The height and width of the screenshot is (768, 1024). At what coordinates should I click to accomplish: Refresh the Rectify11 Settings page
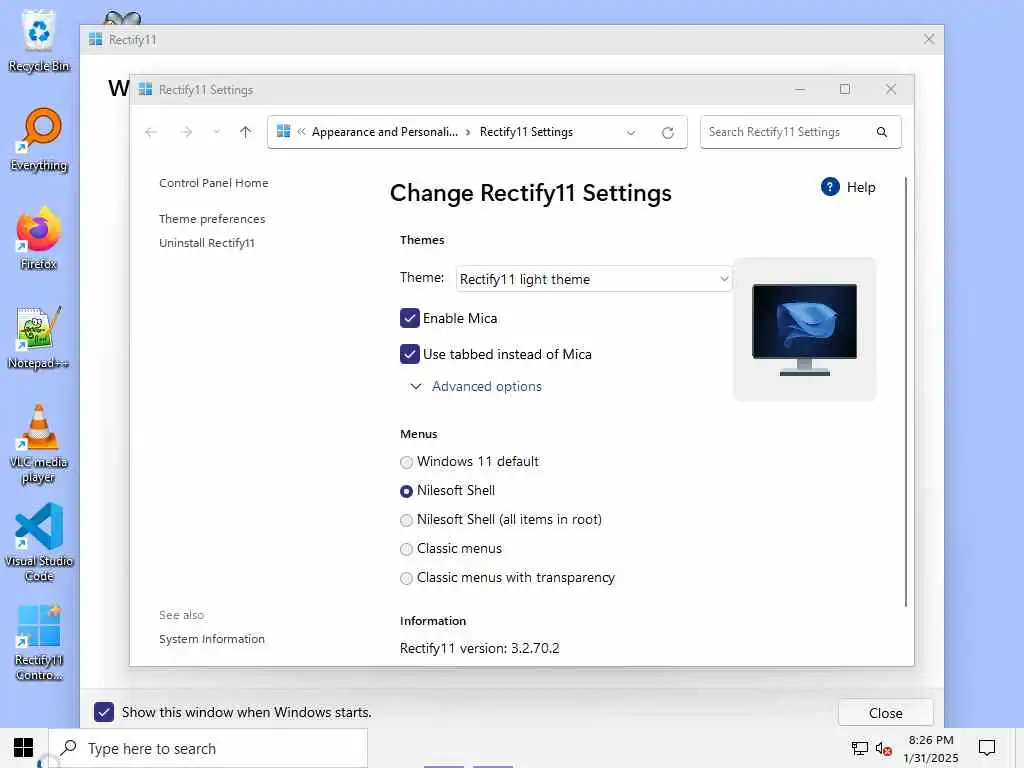[x=667, y=133]
